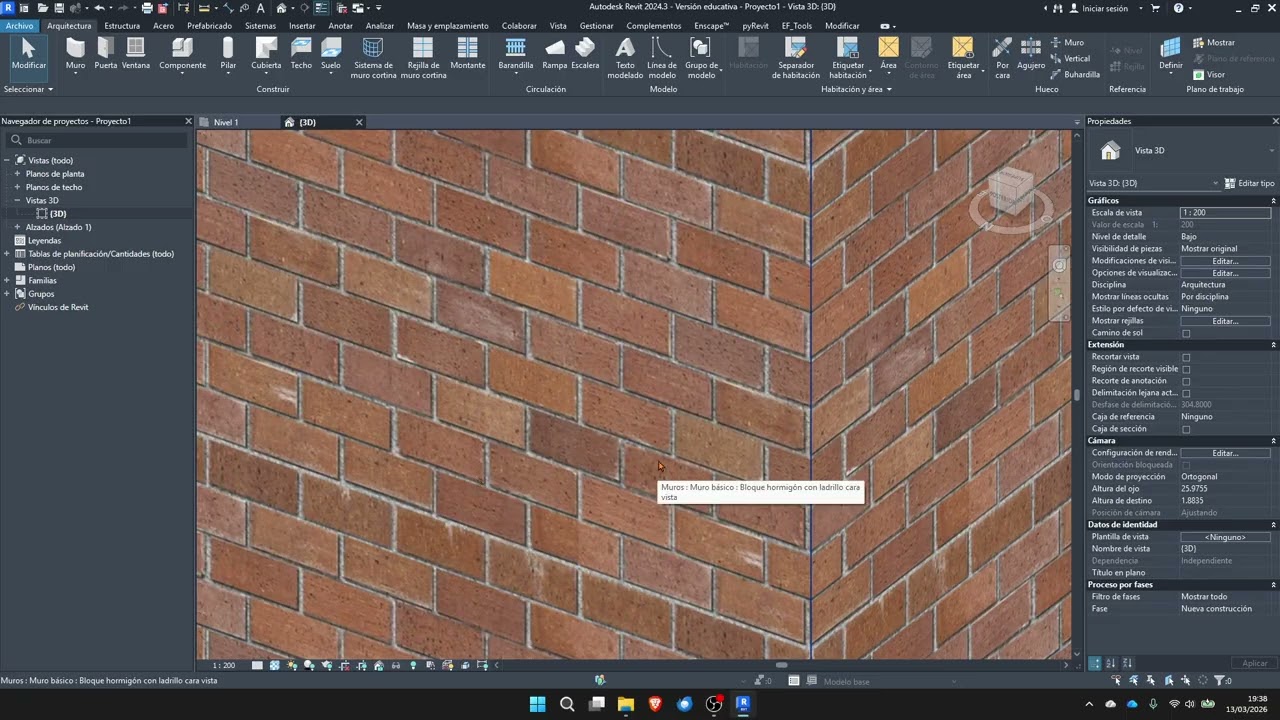Collapse Vistas 3D tree node

tap(17, 200)
